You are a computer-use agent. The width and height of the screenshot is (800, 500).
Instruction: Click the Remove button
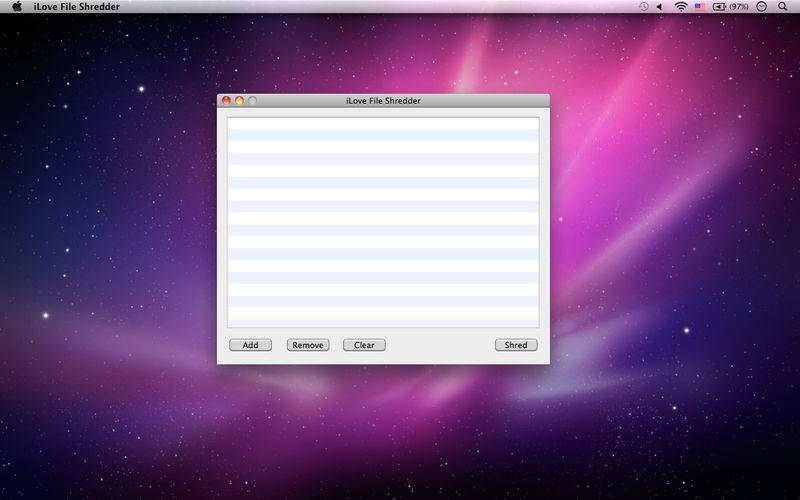pos(308,345)
